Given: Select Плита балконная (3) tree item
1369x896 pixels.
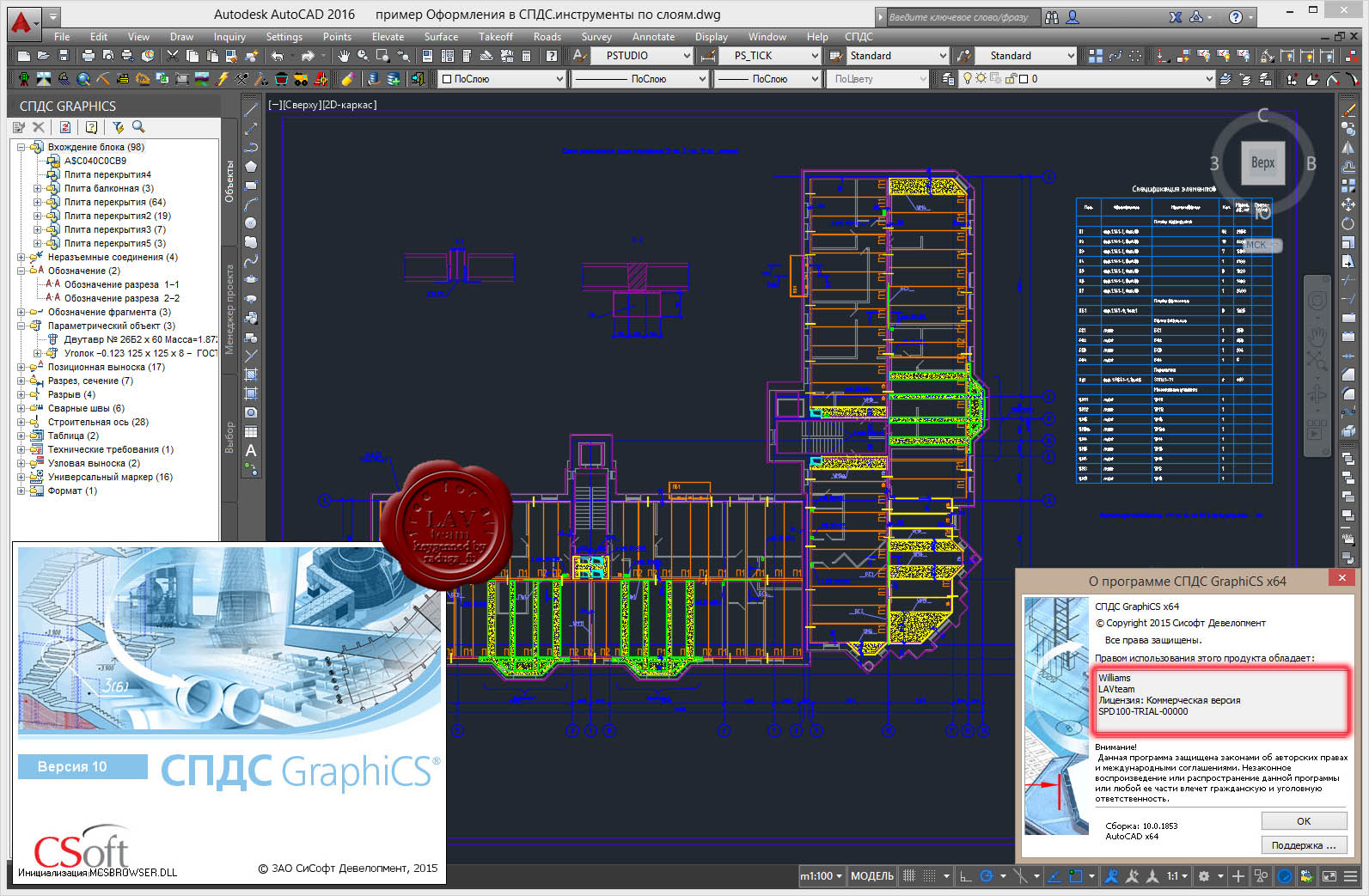Looking at the screenshot, I should coord(108,188).
